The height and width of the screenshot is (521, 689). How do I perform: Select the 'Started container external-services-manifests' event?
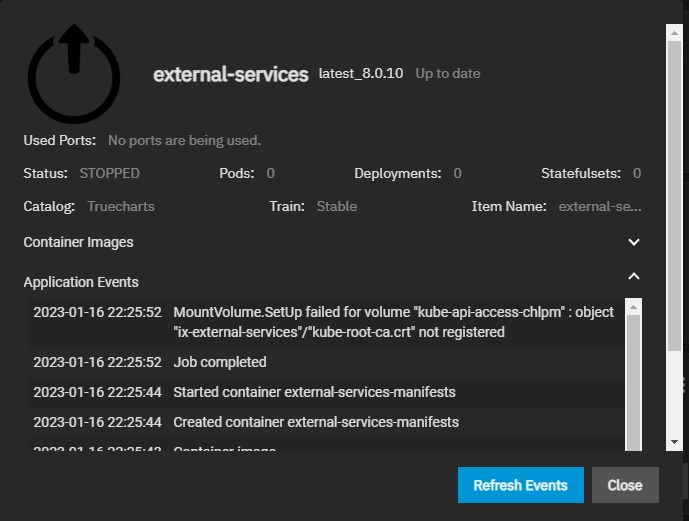pos(314,392)
